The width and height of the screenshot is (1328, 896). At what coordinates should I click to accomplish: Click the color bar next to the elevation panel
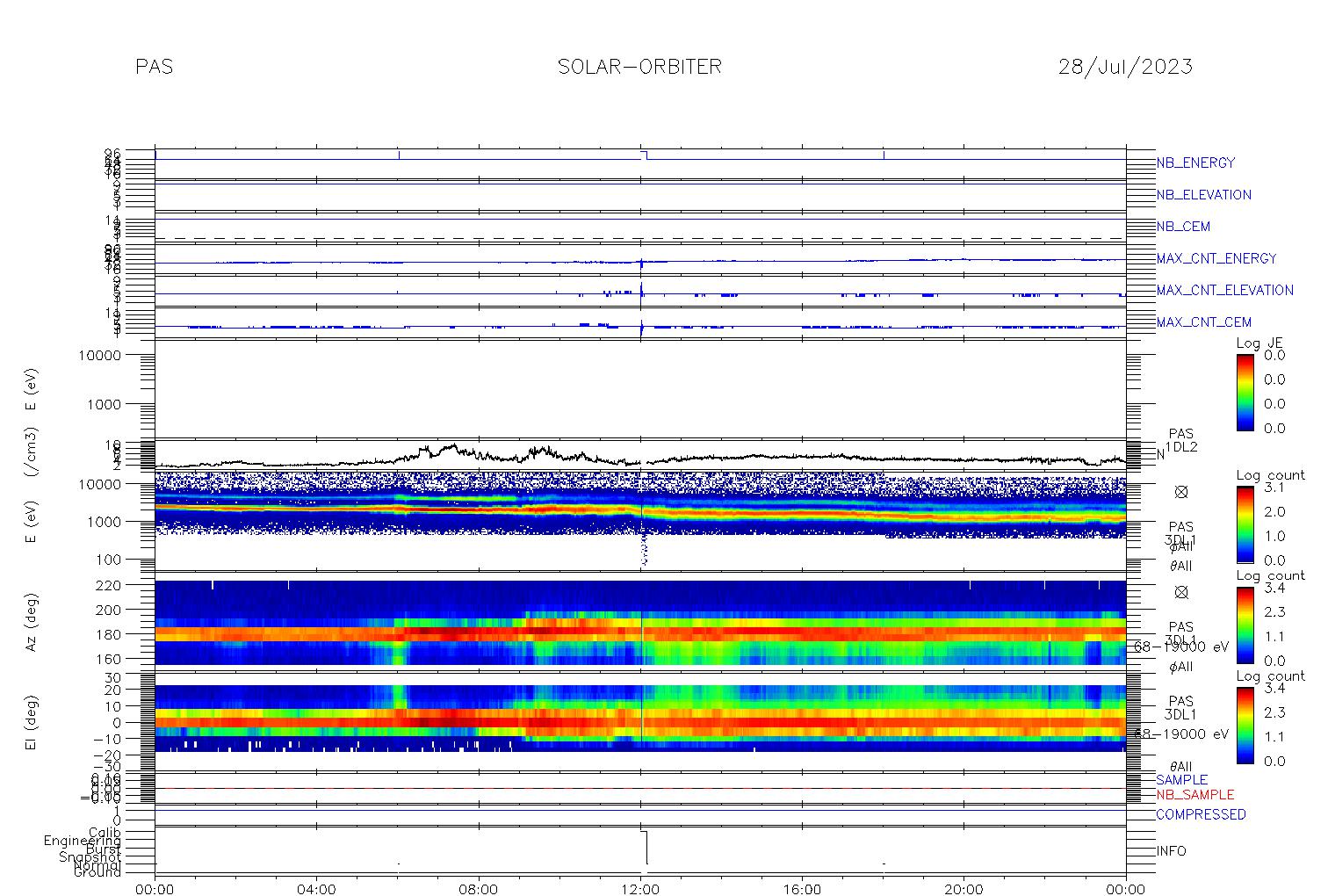(x=1245, y=724)
